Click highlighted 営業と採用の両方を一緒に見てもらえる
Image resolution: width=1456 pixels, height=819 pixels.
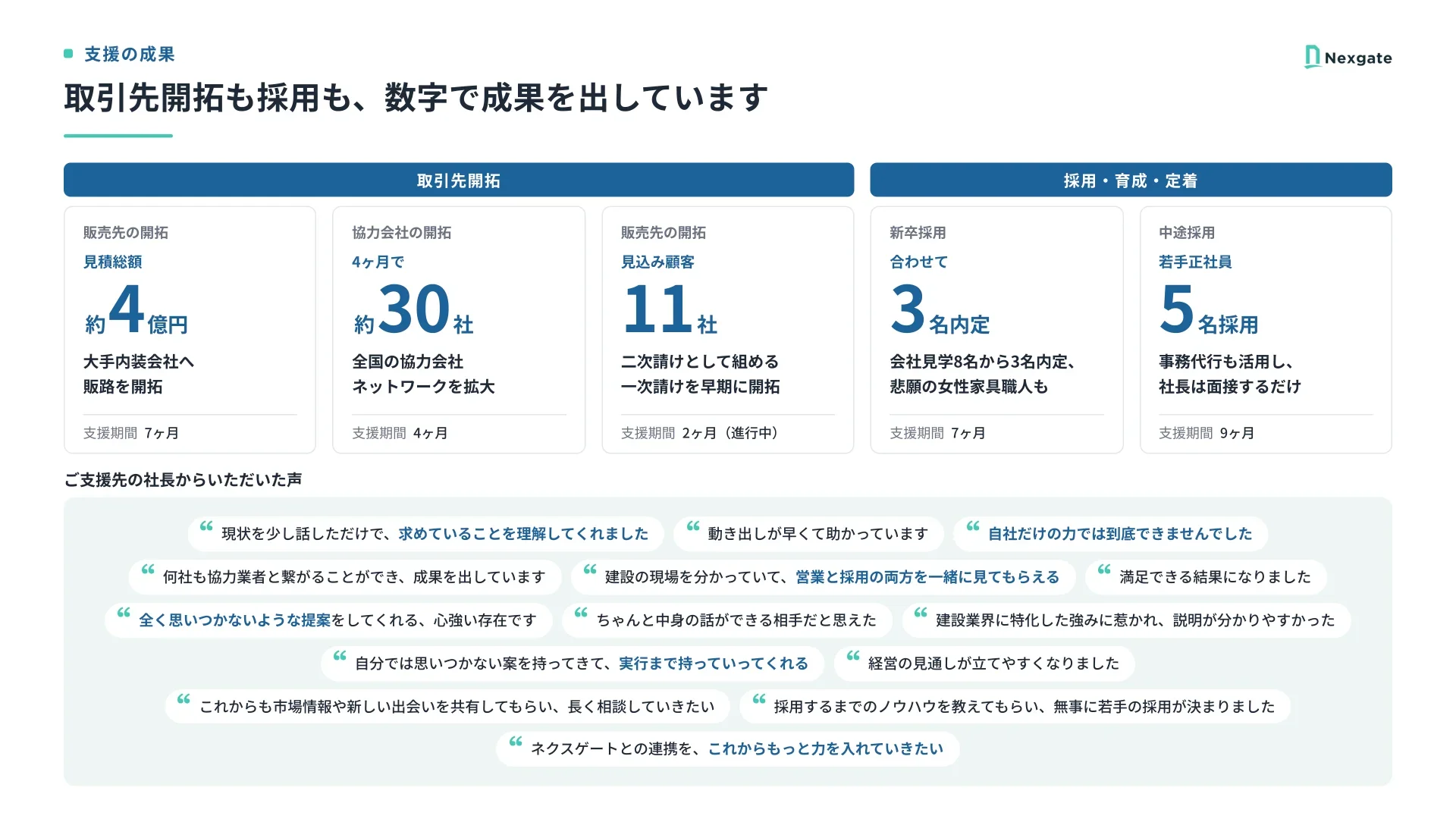(x=927, y=577)
